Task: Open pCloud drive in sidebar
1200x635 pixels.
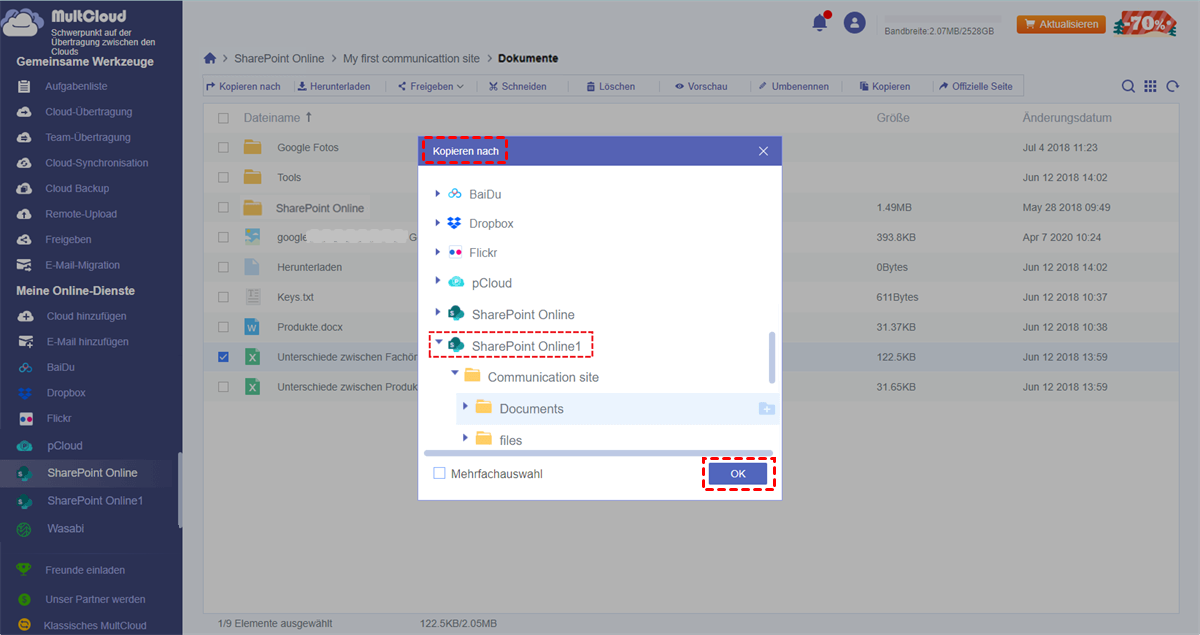Action: coord(64,446)
